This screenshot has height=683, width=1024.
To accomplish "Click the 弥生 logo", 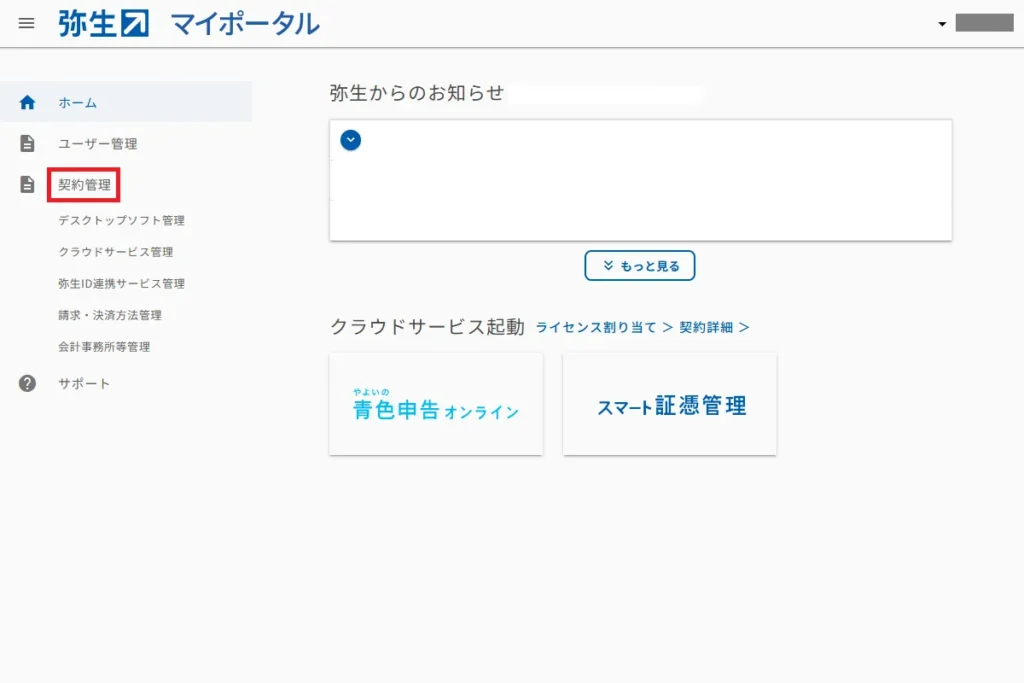I will pyautogui.click(x=104, y=24).
